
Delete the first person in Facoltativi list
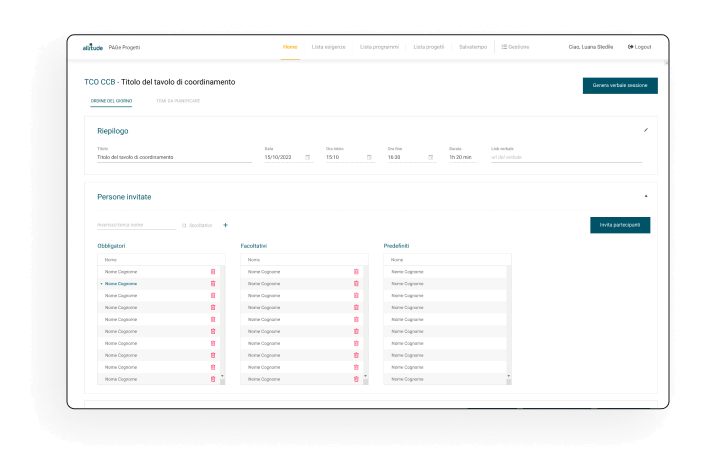click(356, 272)
